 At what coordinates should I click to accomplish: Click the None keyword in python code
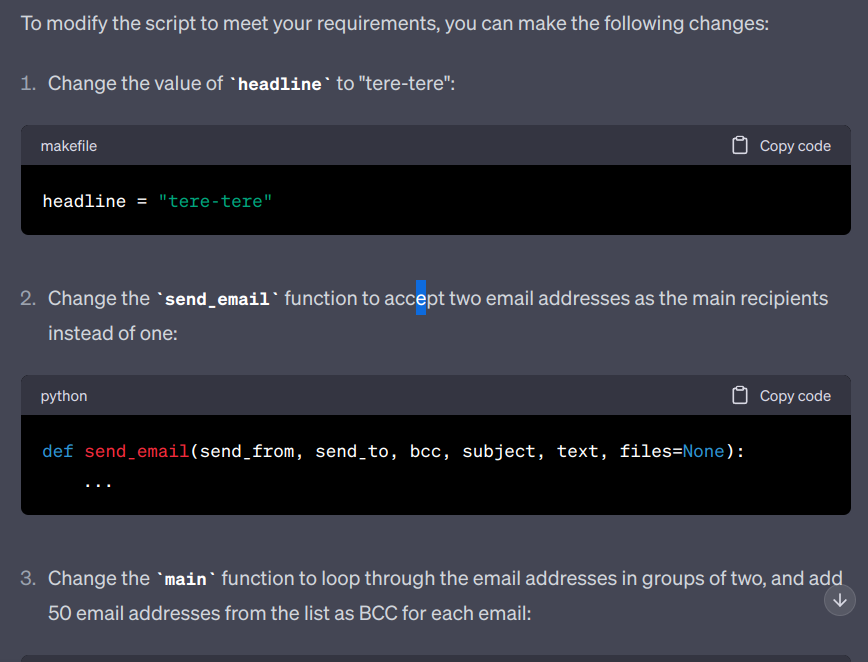tap(703, 451)
